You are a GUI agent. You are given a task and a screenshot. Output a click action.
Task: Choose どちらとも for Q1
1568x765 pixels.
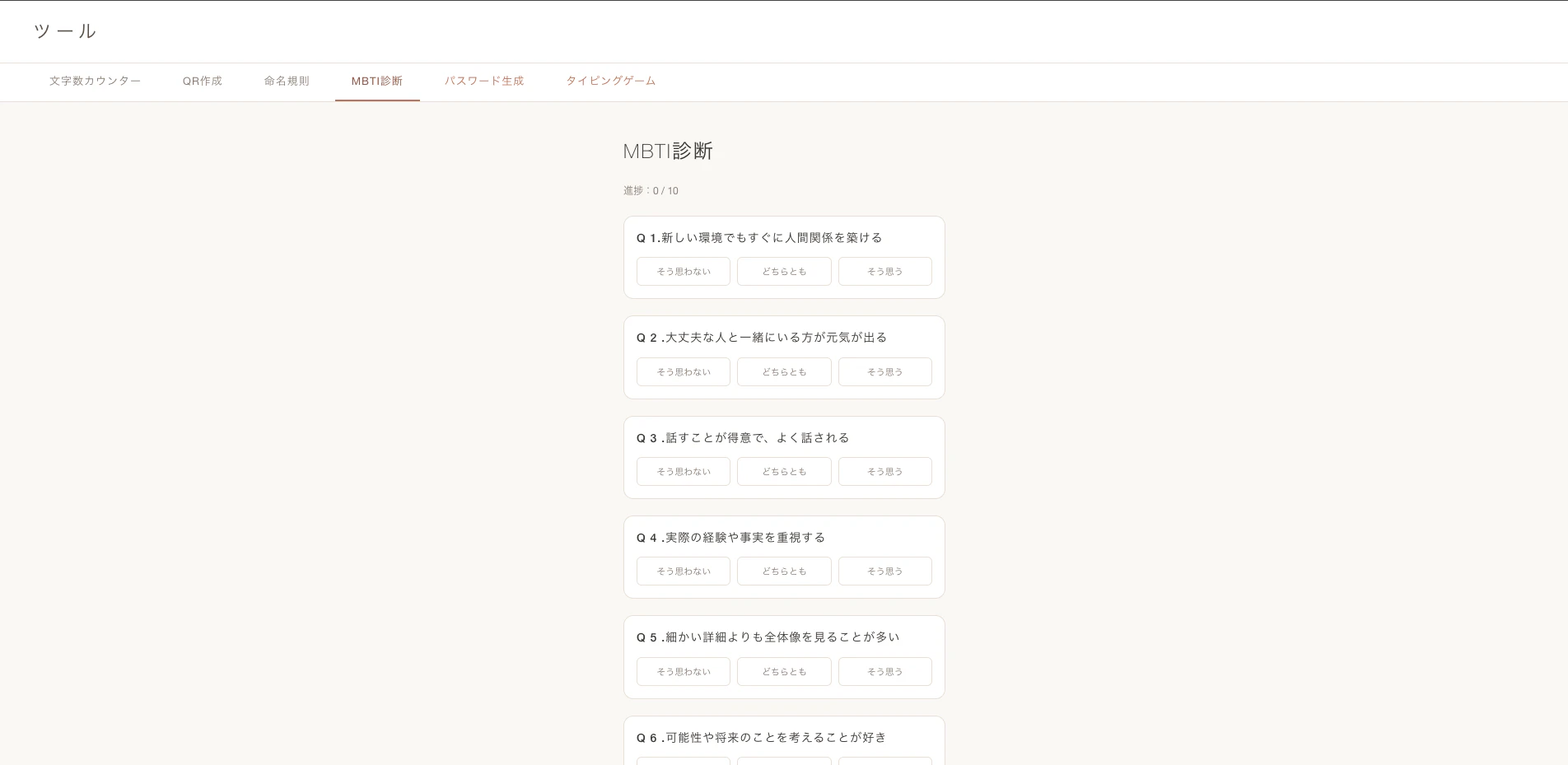click(784, 272)
